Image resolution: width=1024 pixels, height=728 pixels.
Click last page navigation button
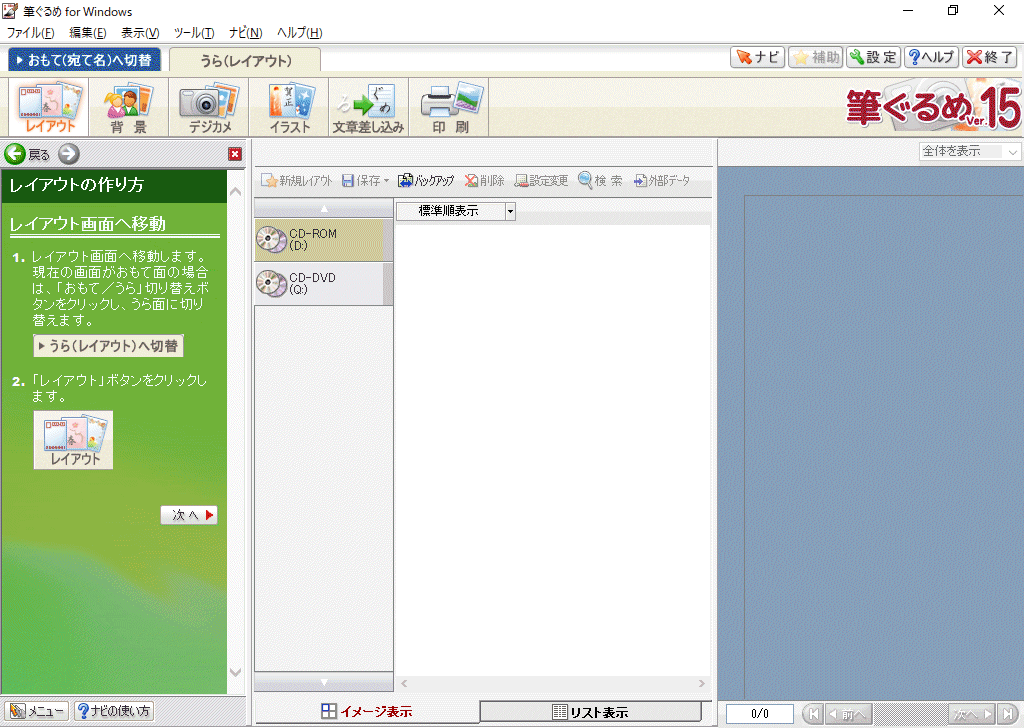(x=1008, y=714)
